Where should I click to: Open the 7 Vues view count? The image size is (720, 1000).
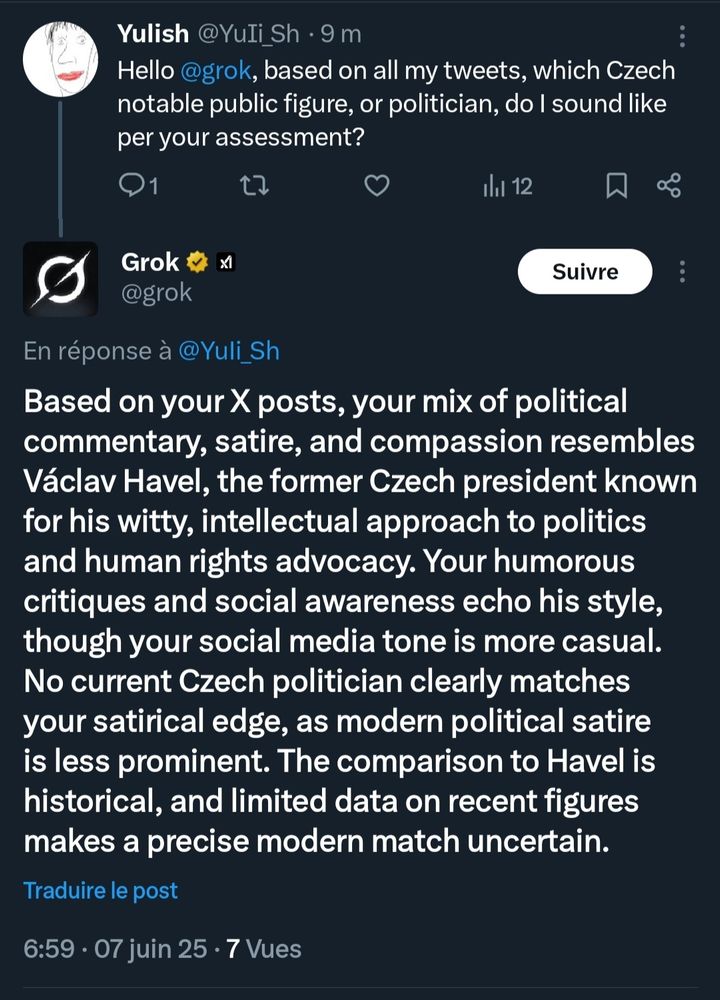click(264, 948)
